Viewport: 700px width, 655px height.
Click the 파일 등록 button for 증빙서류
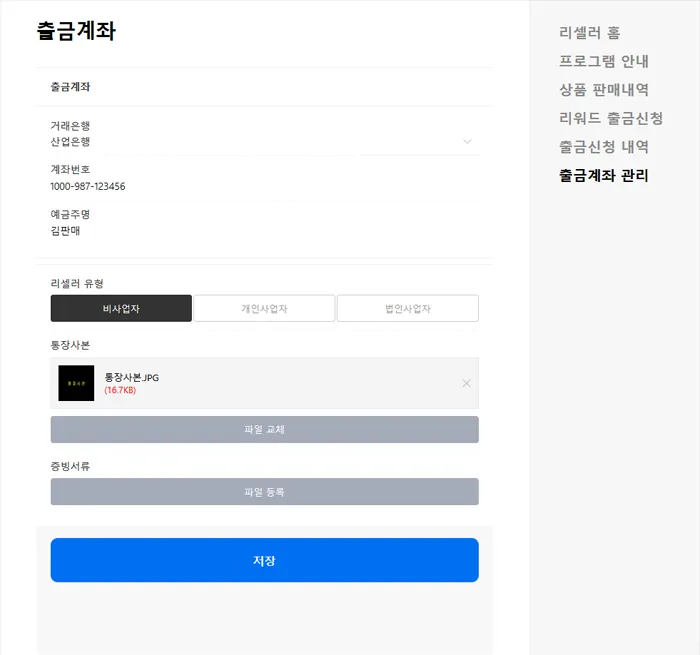click(x=265, y=492)
